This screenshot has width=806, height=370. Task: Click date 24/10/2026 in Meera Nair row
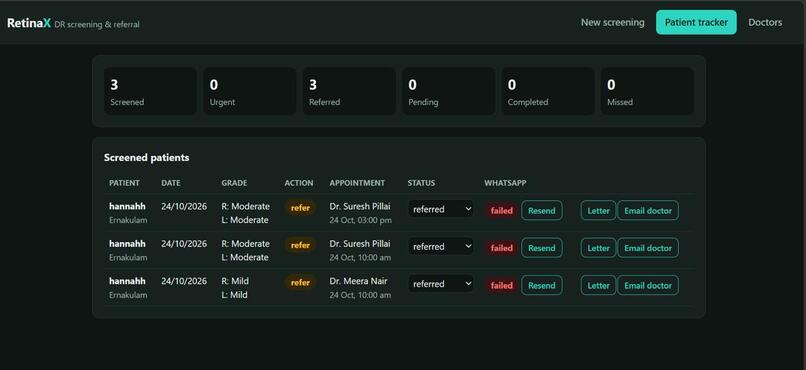coord(184,281)
